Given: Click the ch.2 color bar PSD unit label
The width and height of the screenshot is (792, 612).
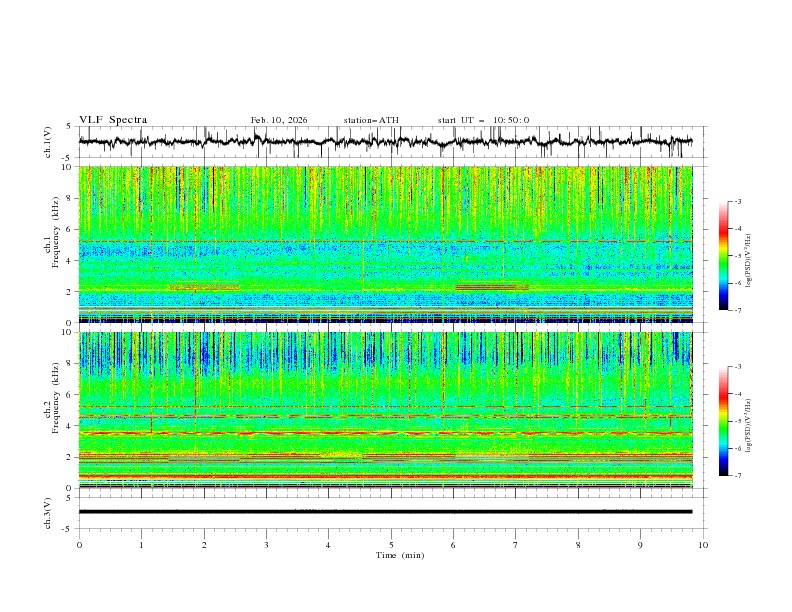Looking at the screenshot, I should (x=748, y=425).
